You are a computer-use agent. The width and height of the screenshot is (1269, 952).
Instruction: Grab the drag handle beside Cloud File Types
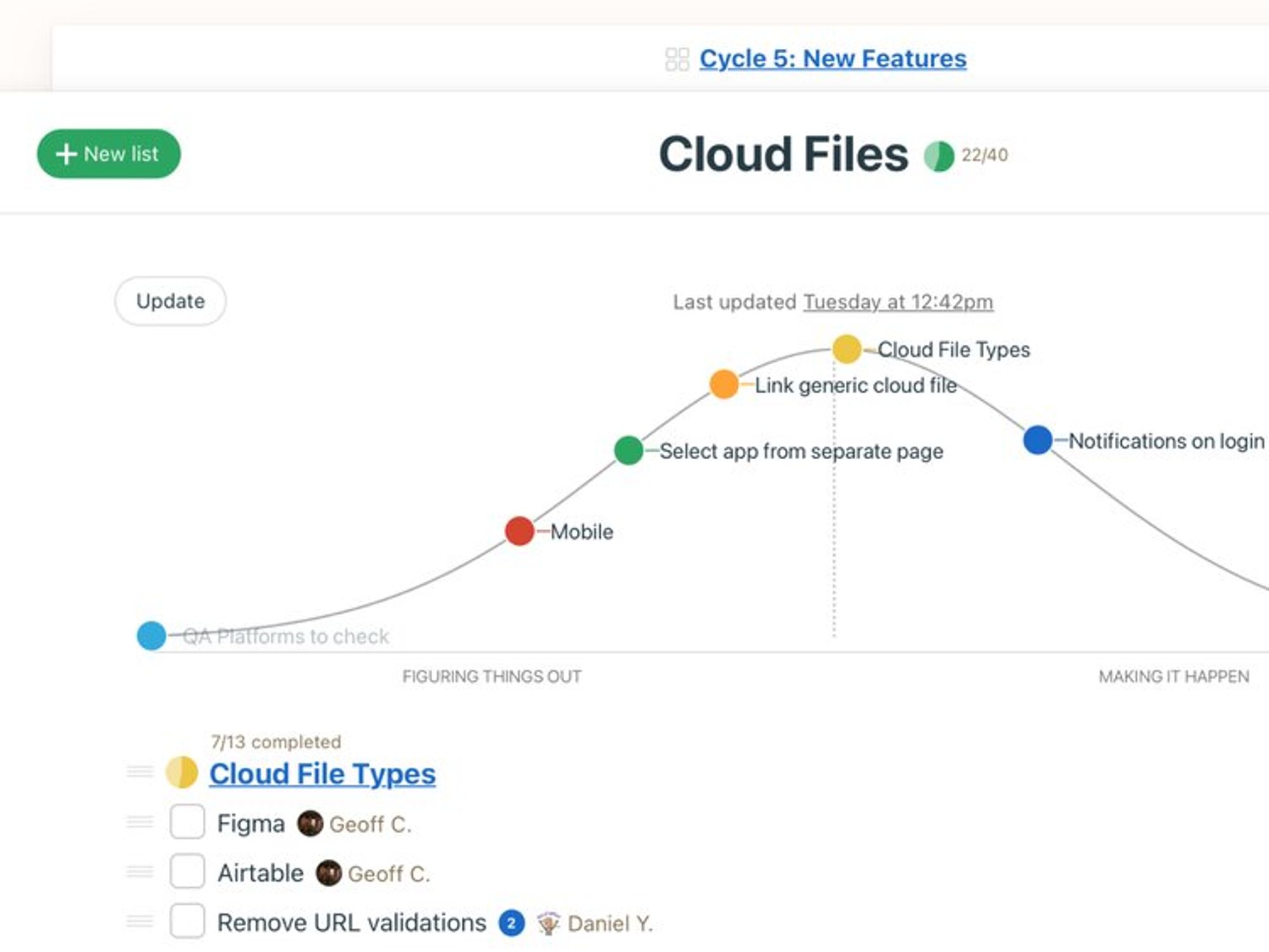pyautogui.click(x=140, y=772)
